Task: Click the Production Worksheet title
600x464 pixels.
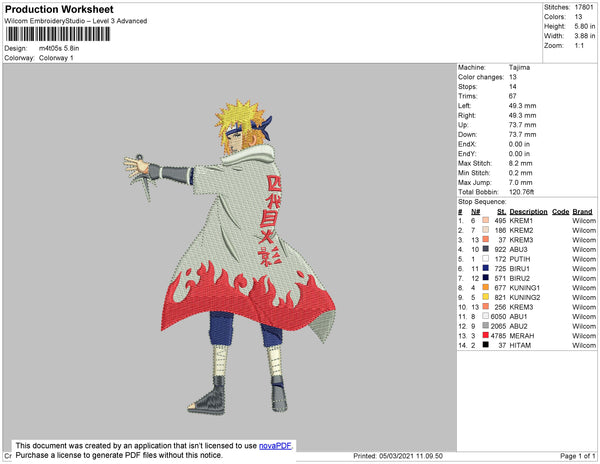Action: click(59, 10)
